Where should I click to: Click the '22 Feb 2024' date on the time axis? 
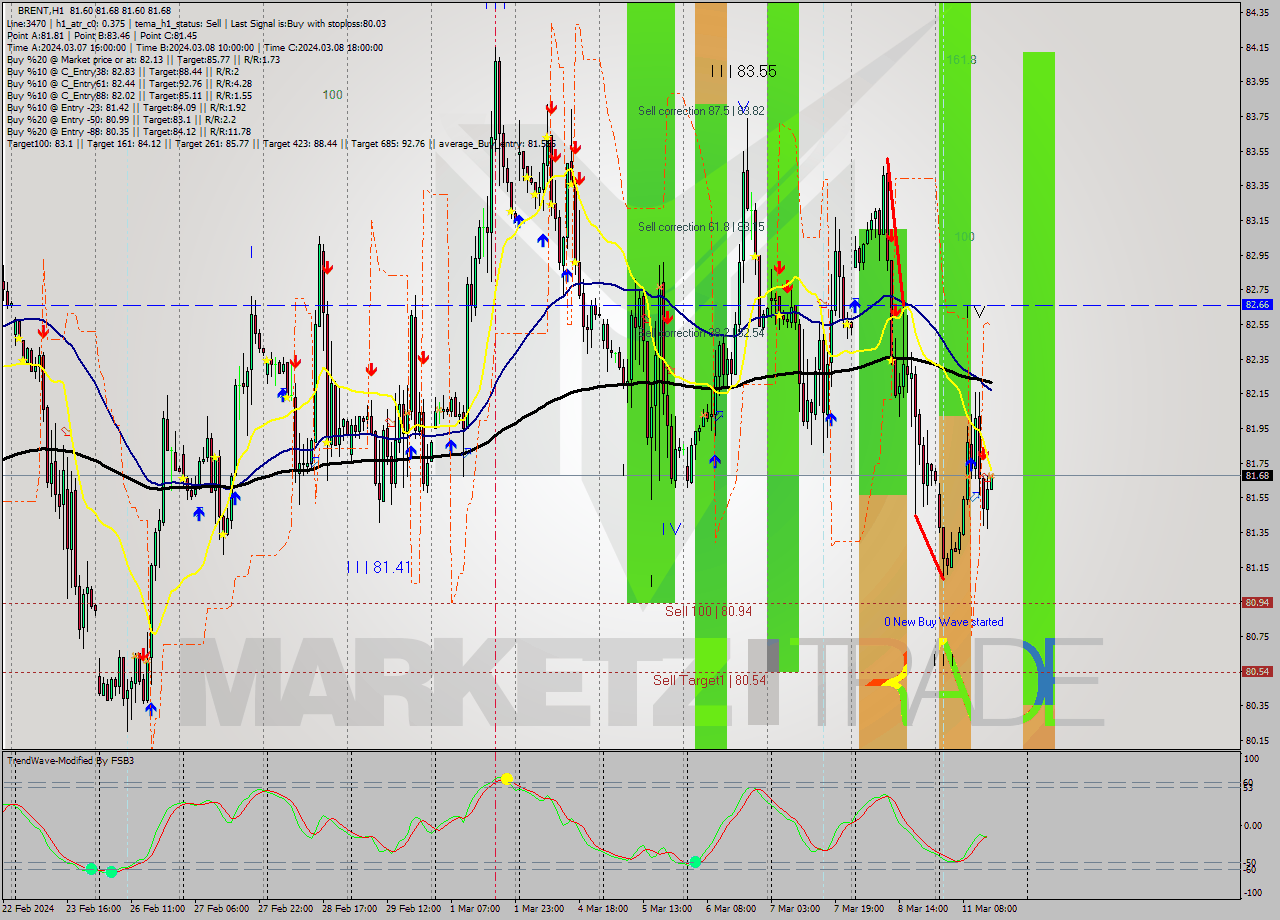(x=28, y=909)
